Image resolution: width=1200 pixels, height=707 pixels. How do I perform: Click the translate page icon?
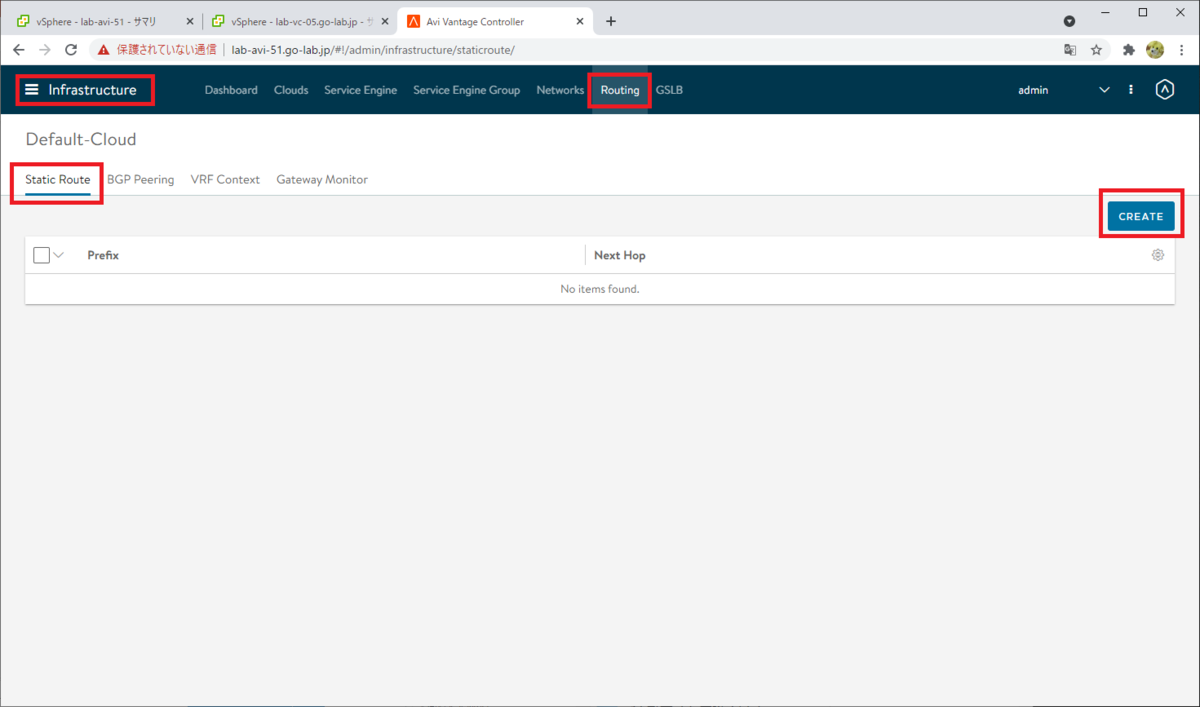[1070, 49]
